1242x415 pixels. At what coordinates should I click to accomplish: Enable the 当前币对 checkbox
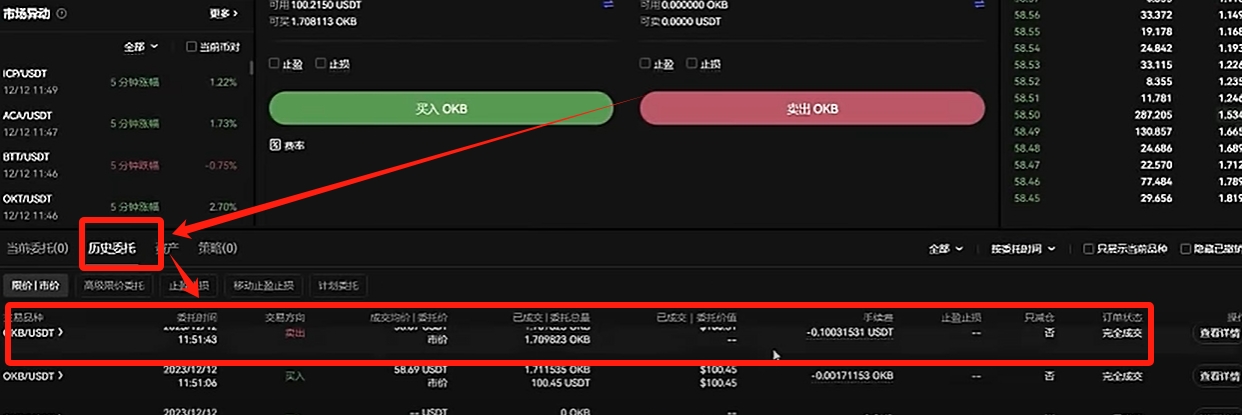(x=192, y=47)
